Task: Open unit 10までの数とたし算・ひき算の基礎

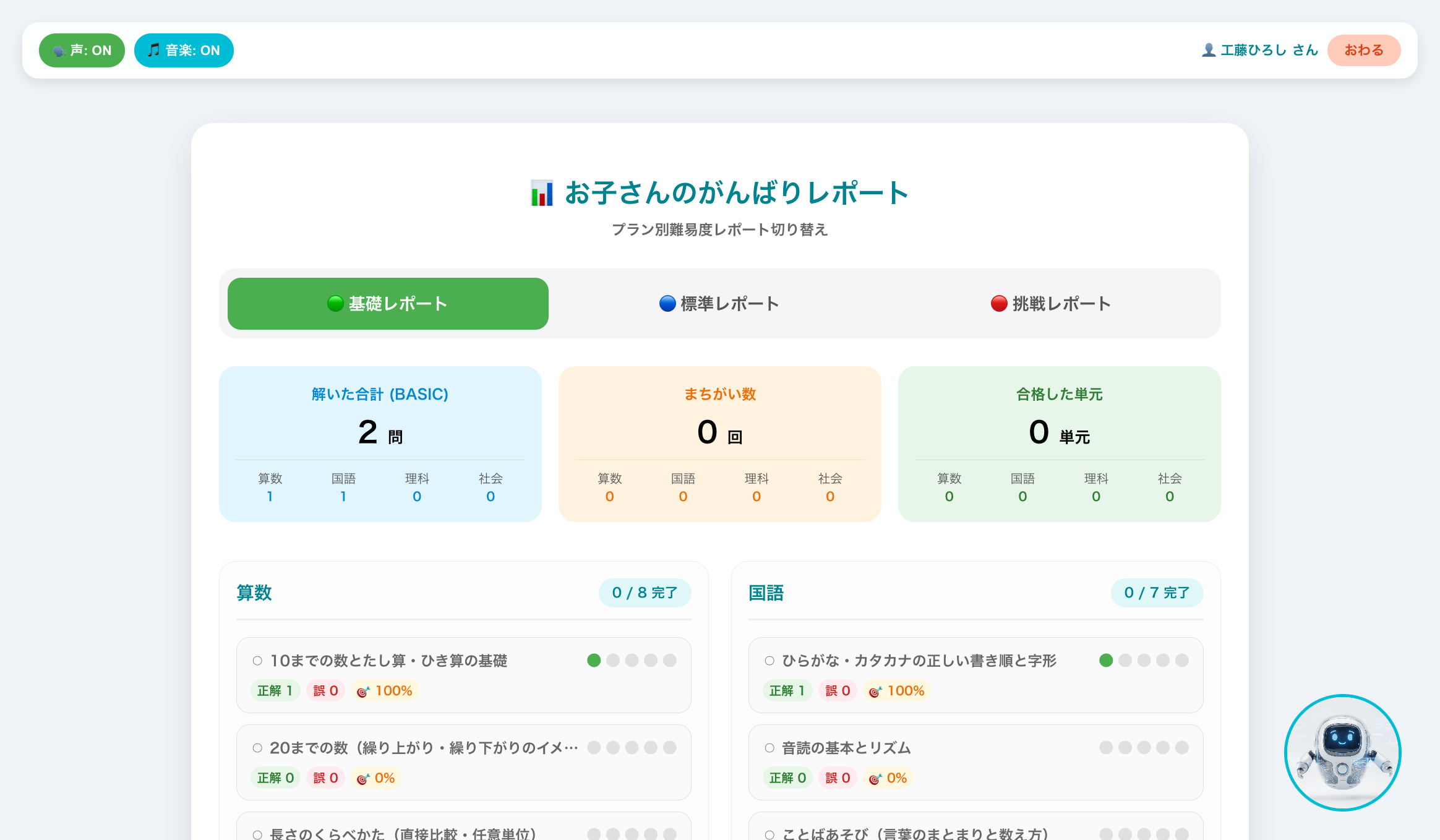Action: pos(464,675)
